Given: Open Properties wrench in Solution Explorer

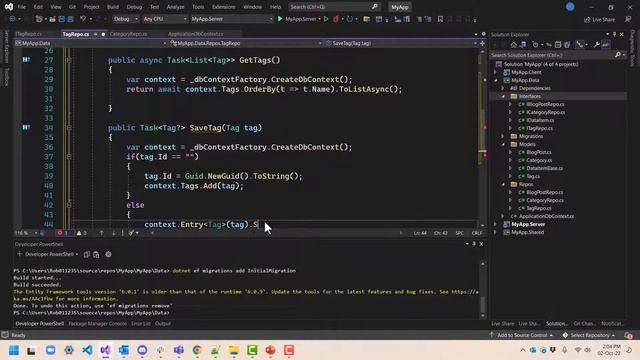Looking at the screenshot, I should tap(596, 45).
